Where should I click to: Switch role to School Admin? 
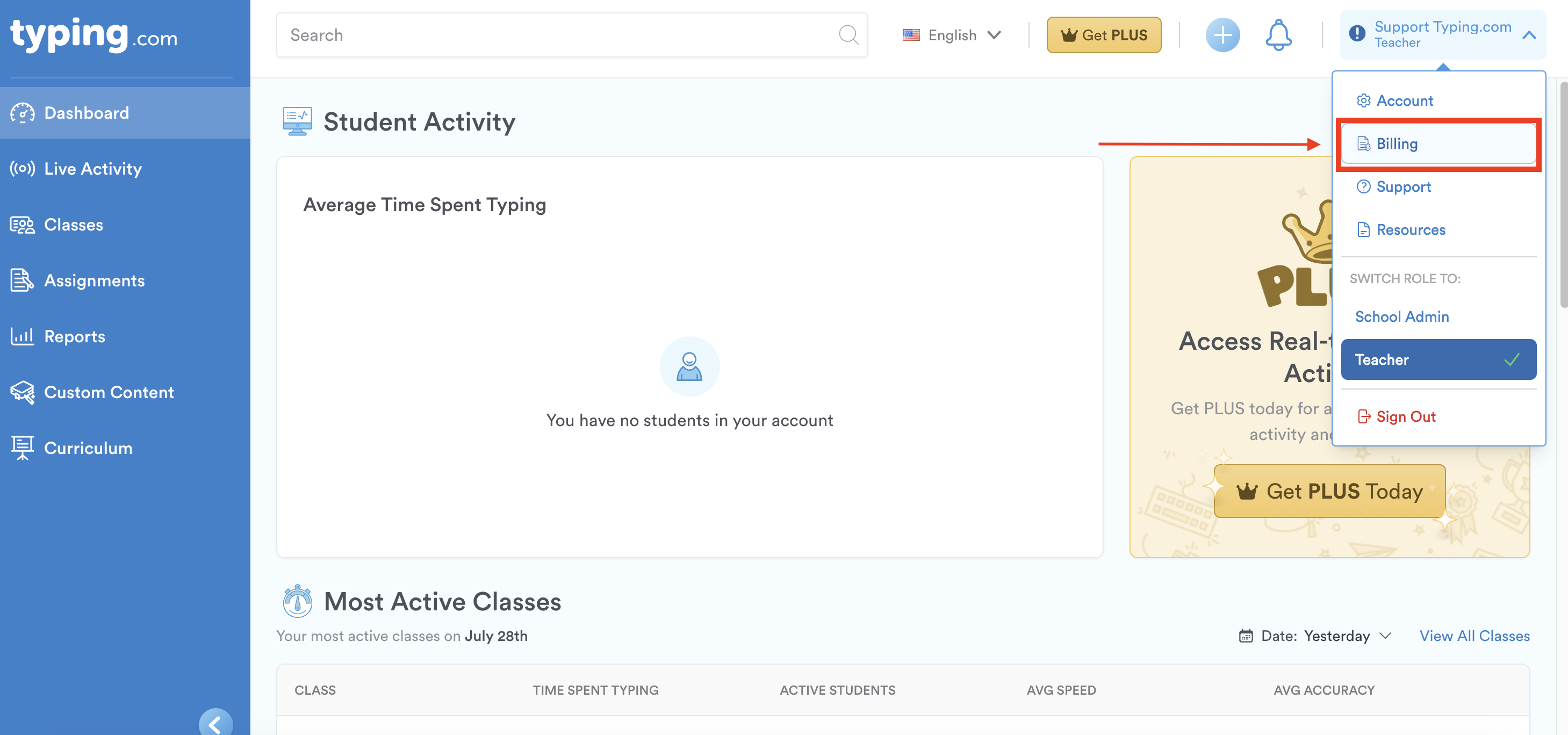(1401, 316)
